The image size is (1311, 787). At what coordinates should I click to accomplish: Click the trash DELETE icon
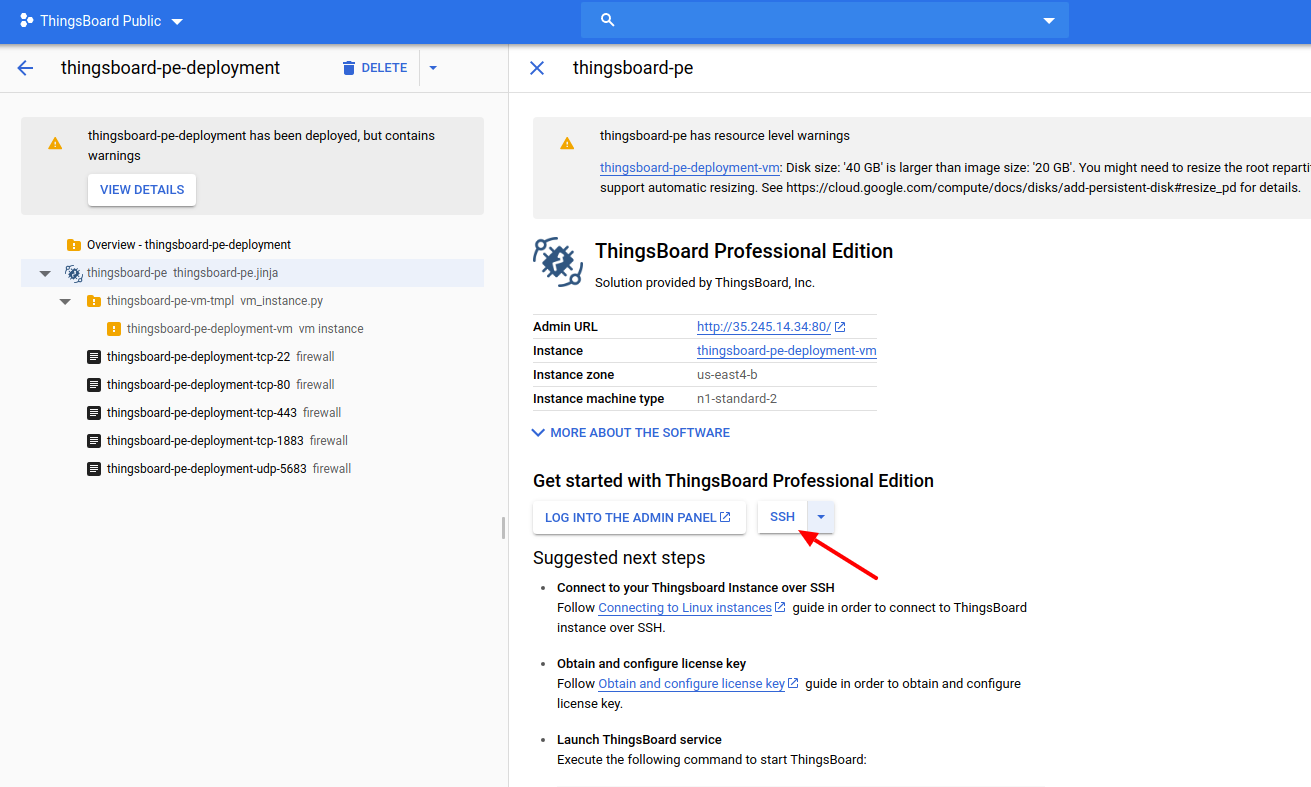pyautogui.click(x=349, y=68)
